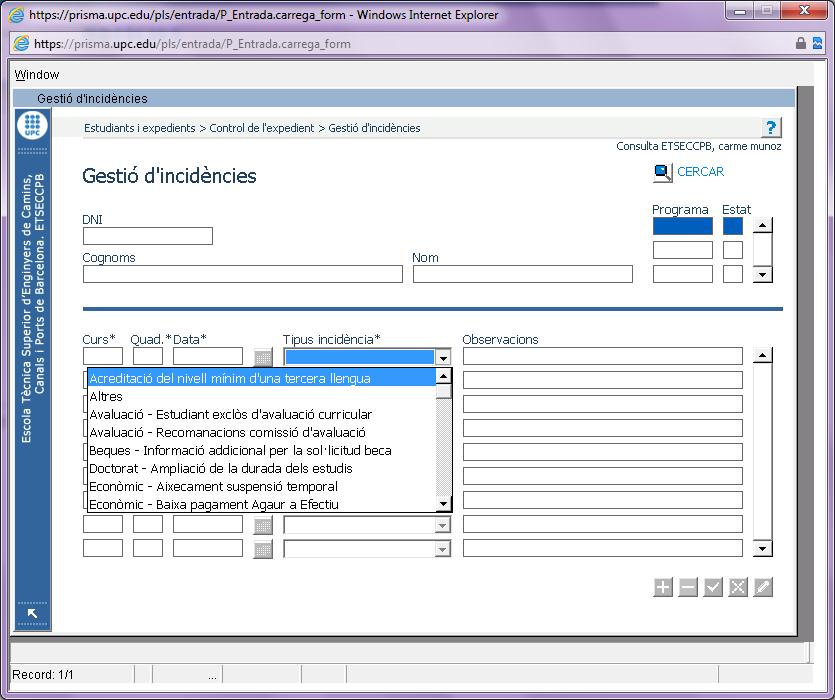Open the Window menu
The height and width of the screenshot is (700, 835).
coord(37,75)
